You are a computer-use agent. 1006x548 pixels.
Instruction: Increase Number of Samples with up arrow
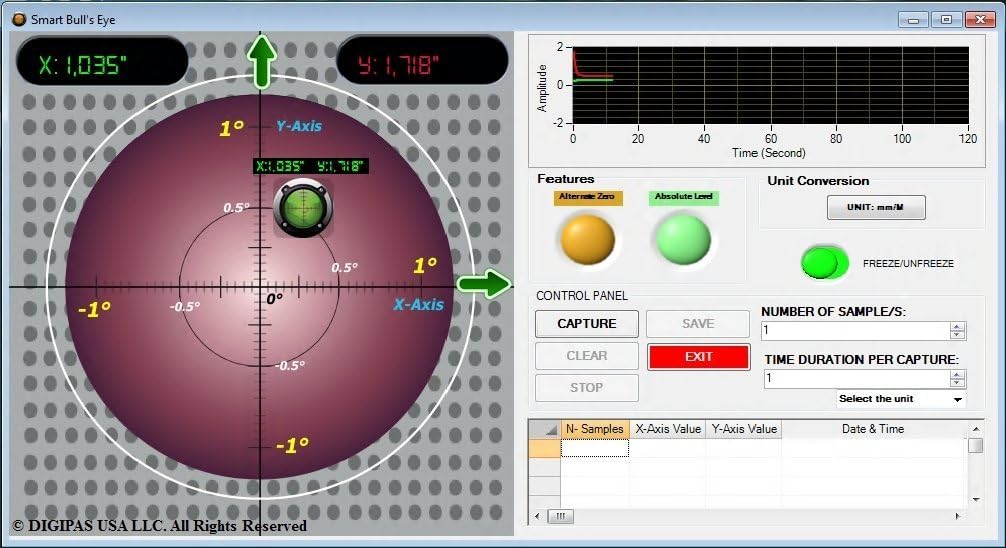point(957,326)
